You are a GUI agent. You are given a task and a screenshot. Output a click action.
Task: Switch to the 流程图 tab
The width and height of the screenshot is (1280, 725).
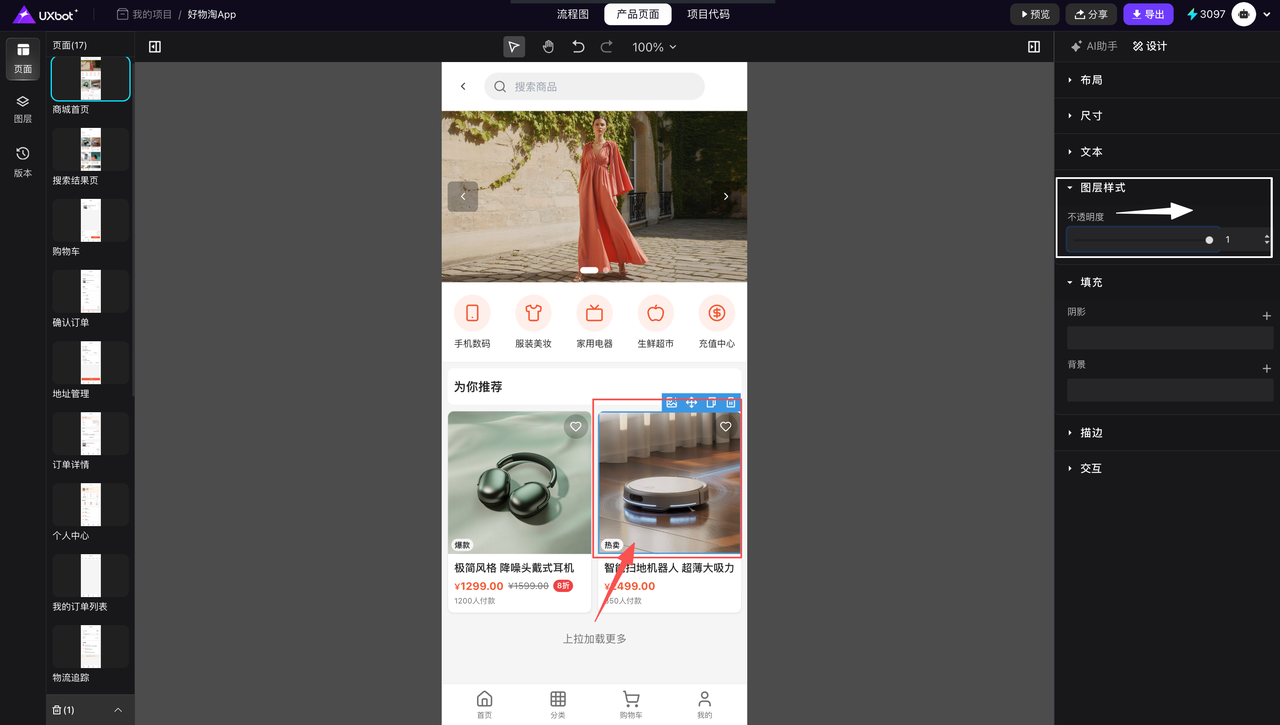pos(573,15)
